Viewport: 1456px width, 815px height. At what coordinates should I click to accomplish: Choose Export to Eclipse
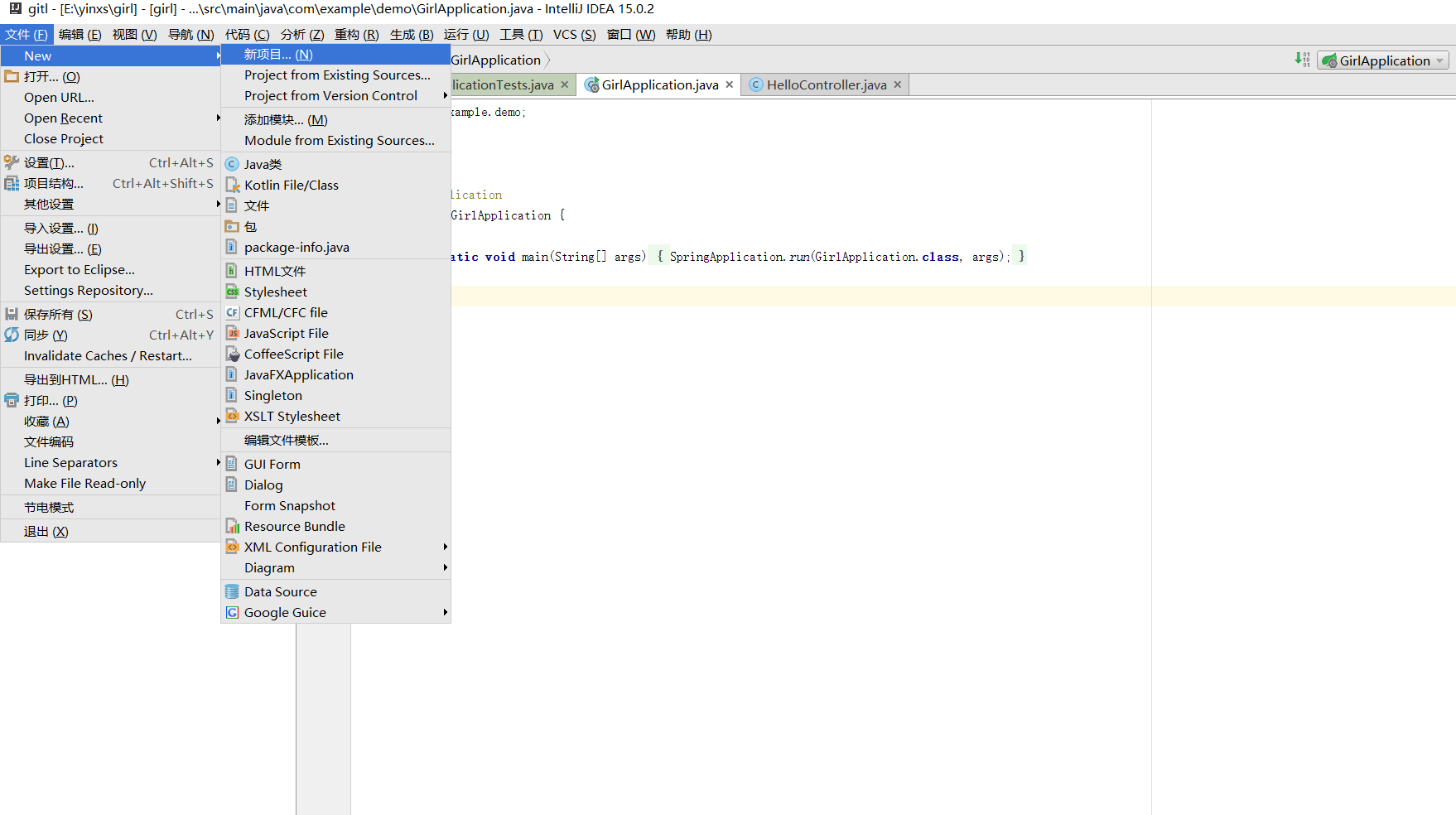110,269
